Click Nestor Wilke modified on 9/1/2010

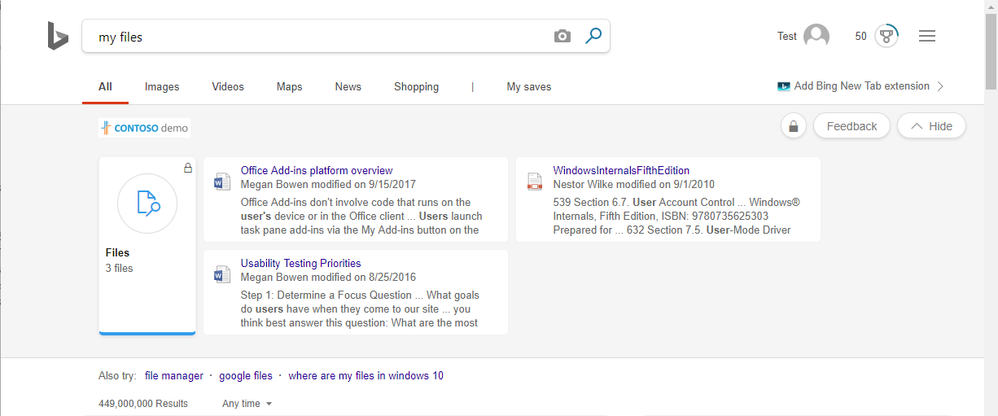pos(634,184)
